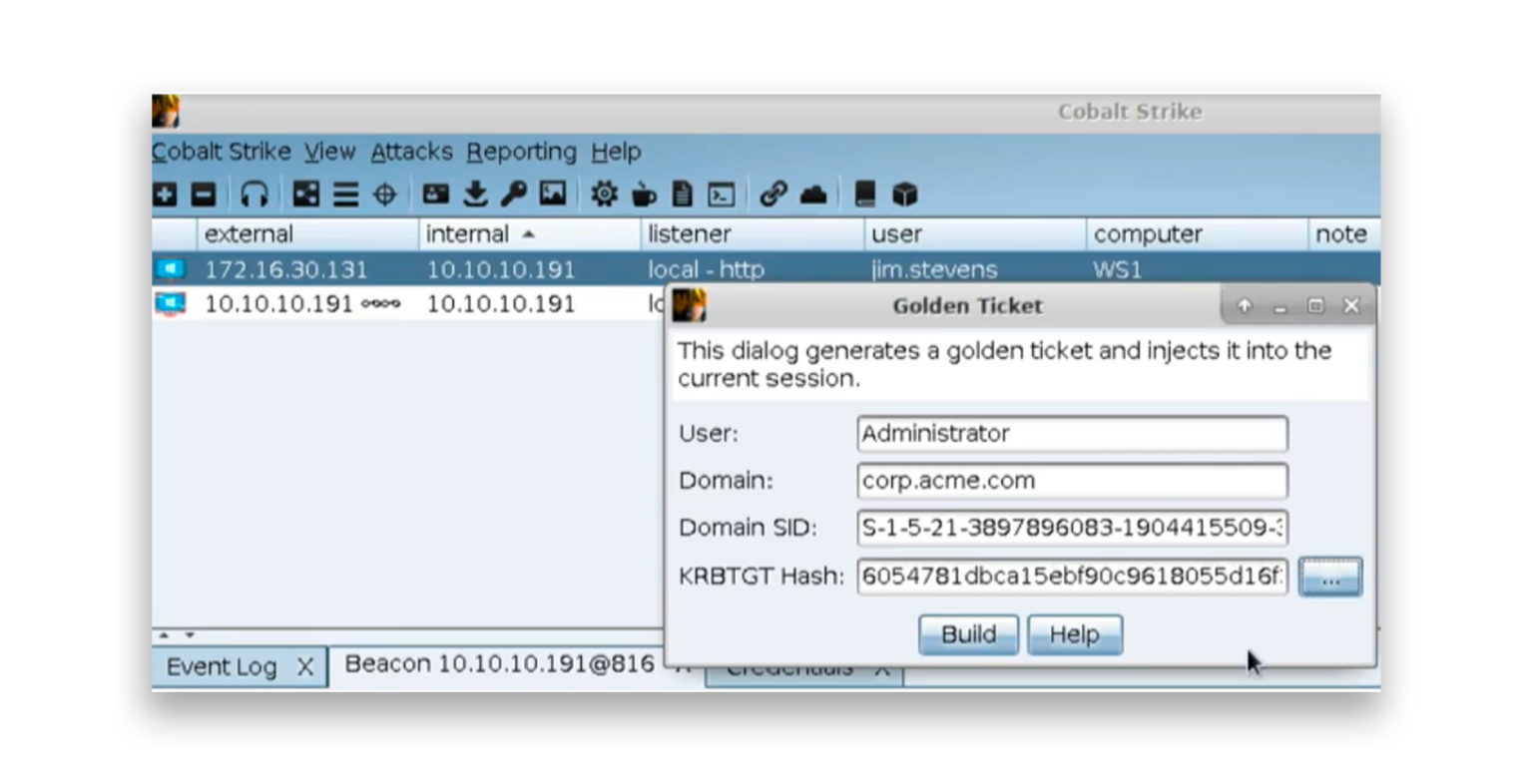Open the Reporting menu
This screenshot has height=784, width=1533.
pos(521,152)
